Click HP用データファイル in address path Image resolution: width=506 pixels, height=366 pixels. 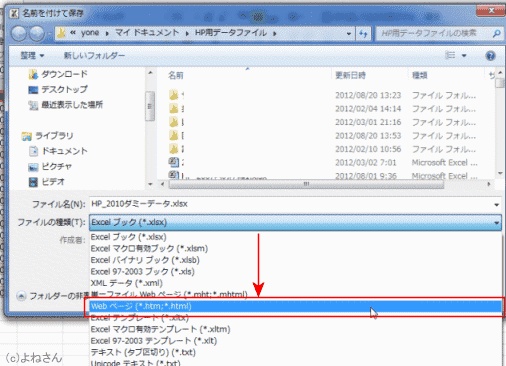(x=231, y=33)
